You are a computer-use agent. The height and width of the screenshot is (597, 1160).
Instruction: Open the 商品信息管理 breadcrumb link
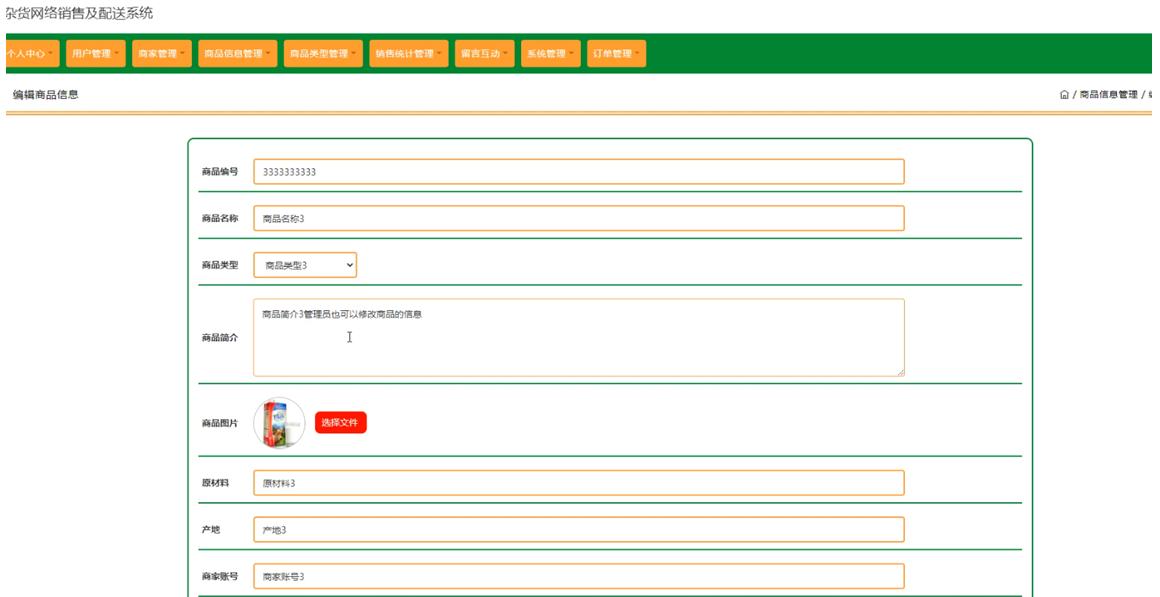[1108, 95]
